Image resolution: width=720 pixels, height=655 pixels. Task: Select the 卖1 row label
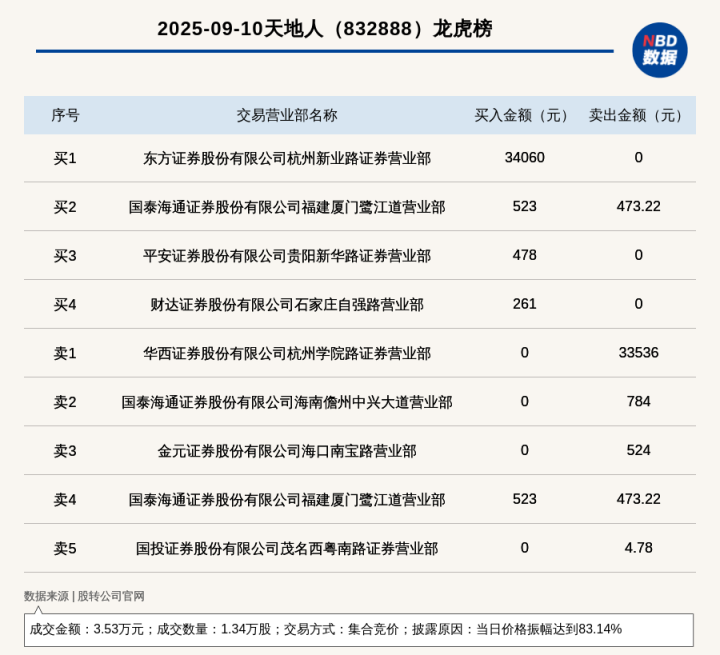(x=65, y=353)
